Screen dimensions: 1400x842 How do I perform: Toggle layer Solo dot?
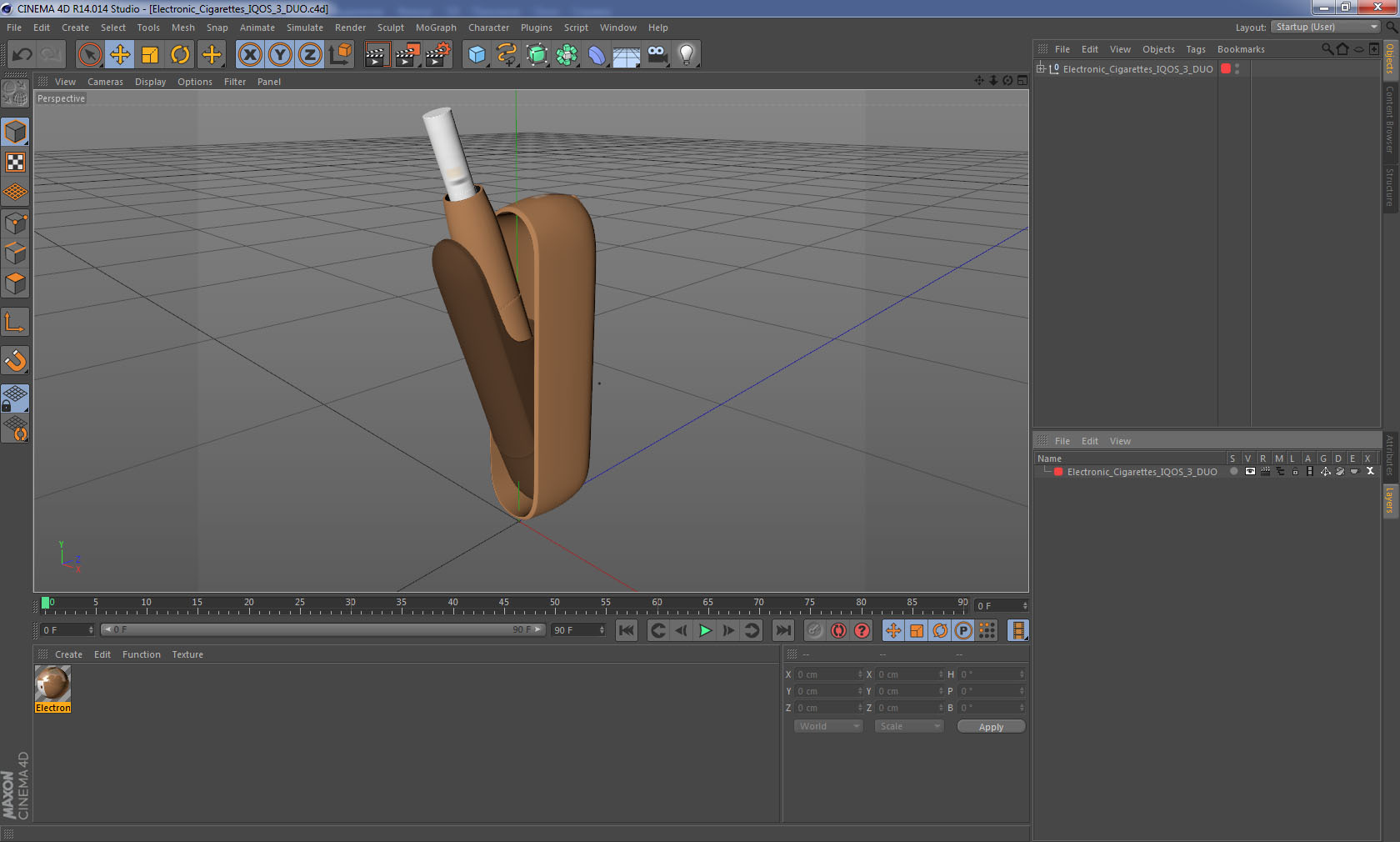(1233, 472)
